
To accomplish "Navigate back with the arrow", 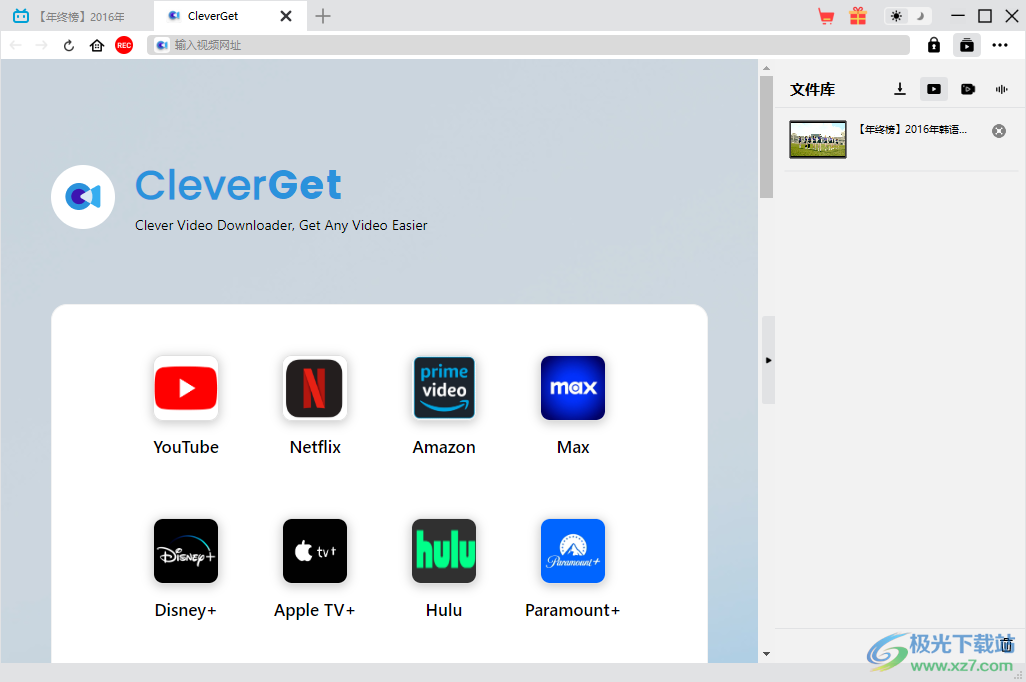I will click(16, 45).
